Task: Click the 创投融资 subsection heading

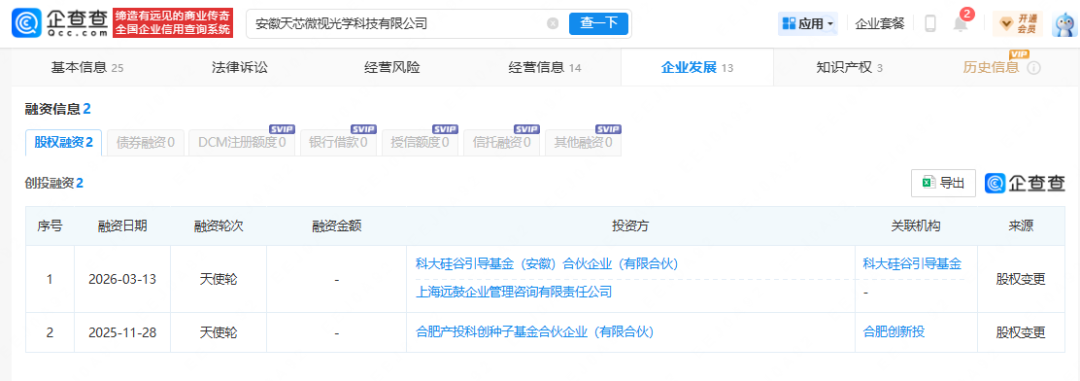Action: click(54, 183)
